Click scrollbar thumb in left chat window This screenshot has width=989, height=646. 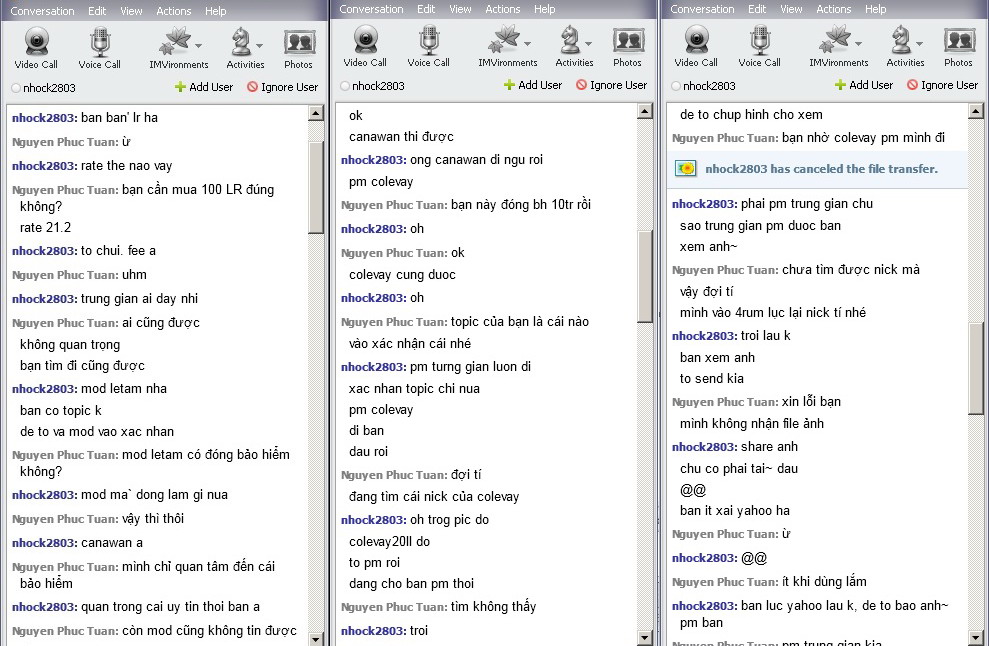click(x=316, y=187)
